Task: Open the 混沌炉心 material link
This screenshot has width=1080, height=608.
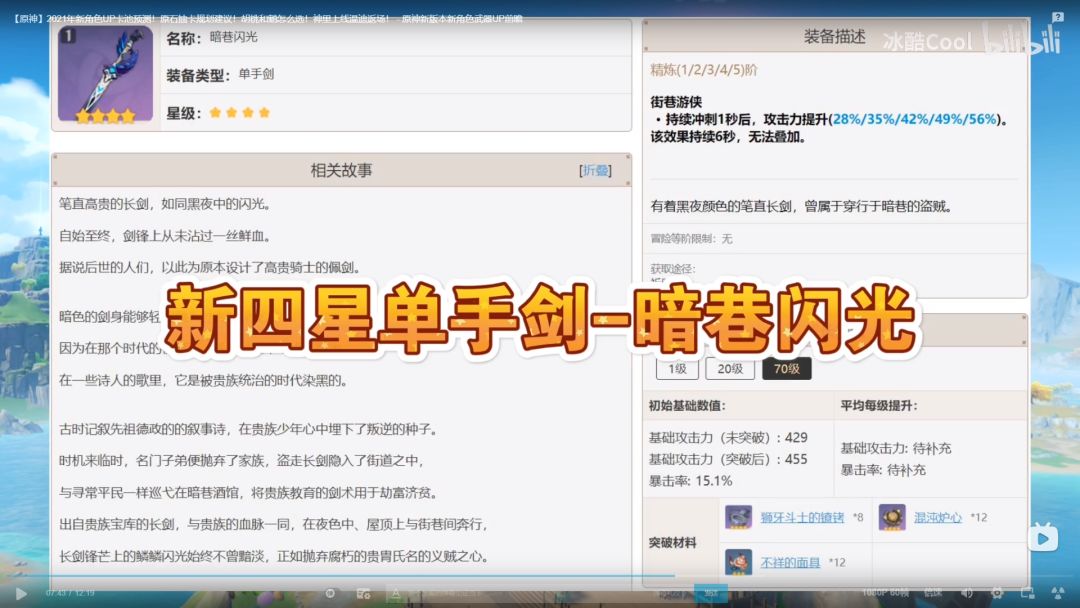Action: (937, 517)
